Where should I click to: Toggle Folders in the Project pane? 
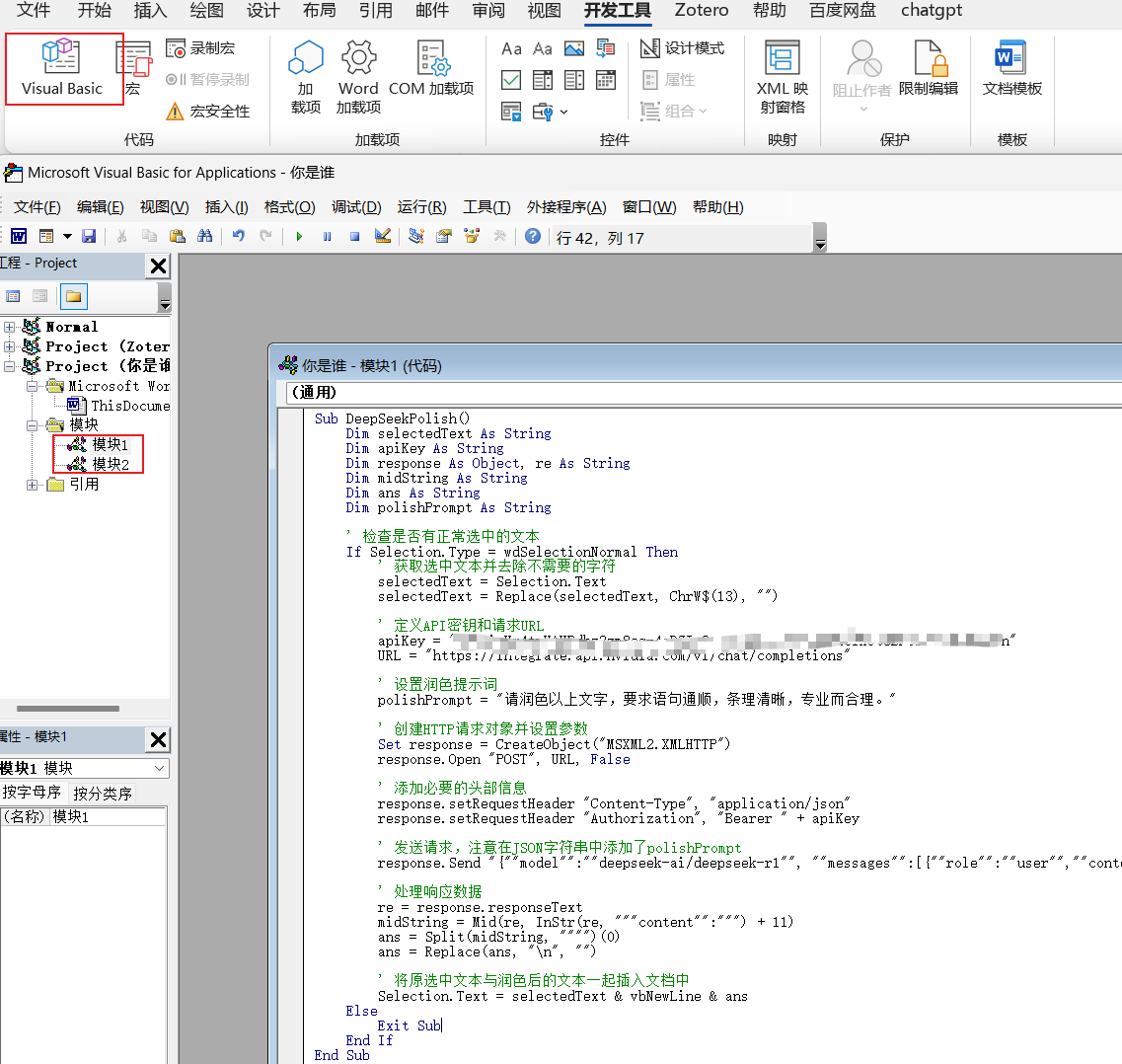tap(74, 296)
